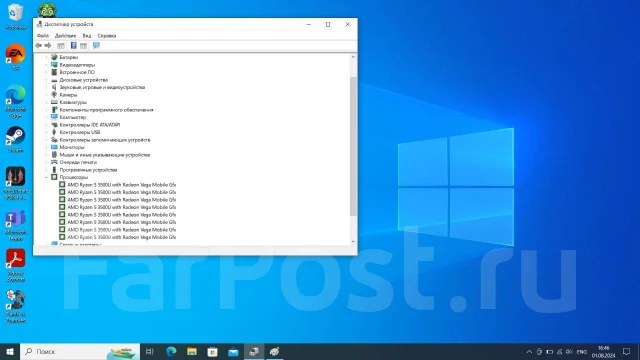Screen dimensions: 640x360
Task: Select the first AMD Ryzen 5 3500U entry
Action: [x=122, y=184]
